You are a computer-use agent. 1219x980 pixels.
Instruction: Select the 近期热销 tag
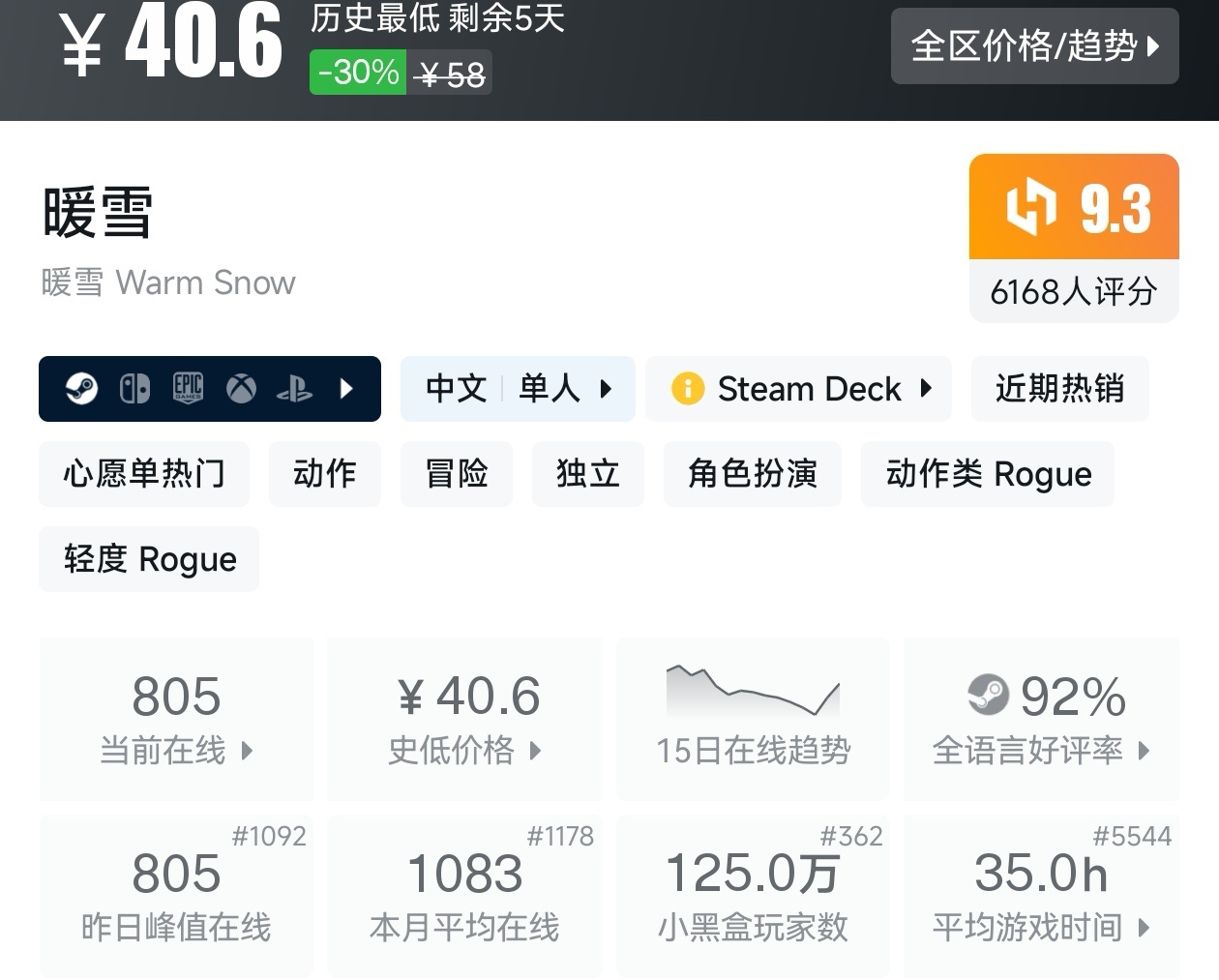(1059, 389)
